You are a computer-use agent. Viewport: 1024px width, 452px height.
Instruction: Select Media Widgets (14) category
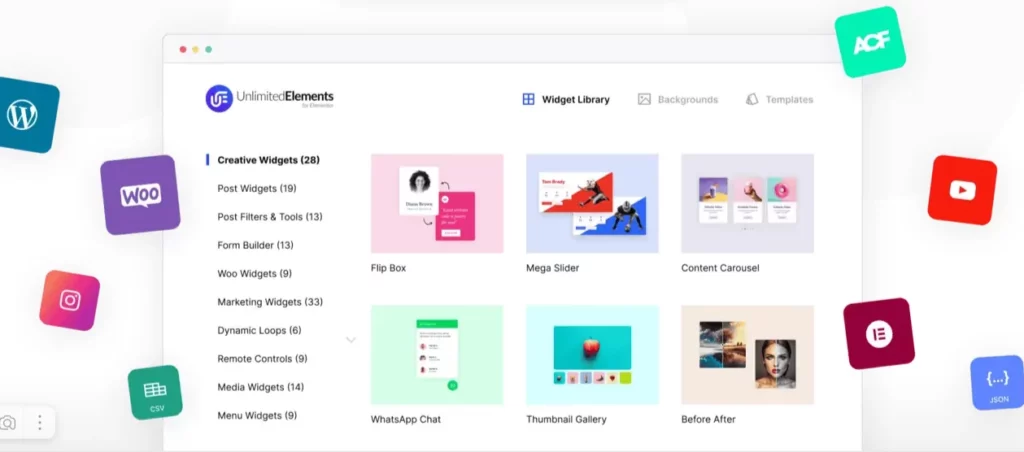[x=261, y=387]
